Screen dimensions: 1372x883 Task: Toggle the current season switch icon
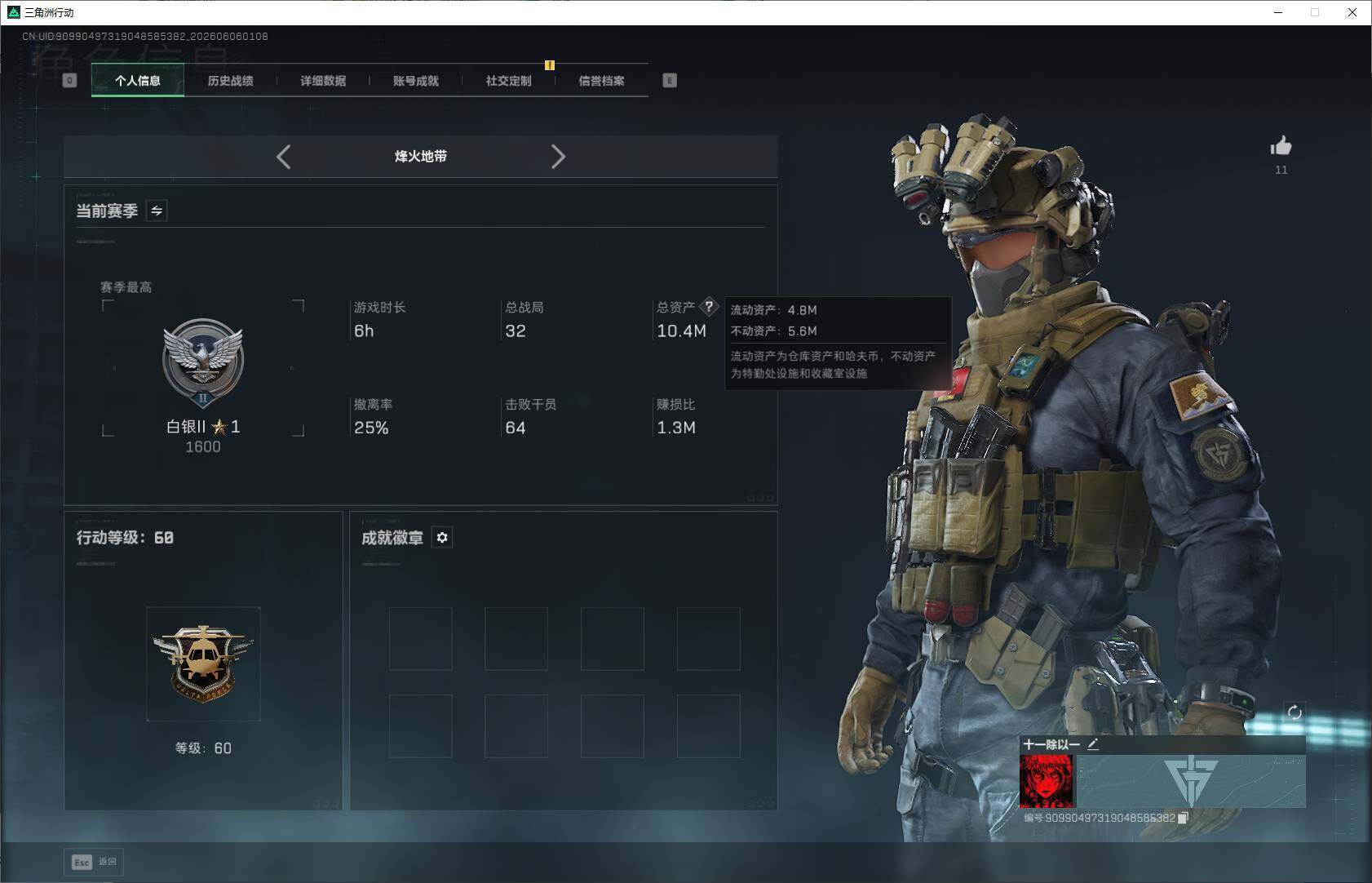coord(157,211)
